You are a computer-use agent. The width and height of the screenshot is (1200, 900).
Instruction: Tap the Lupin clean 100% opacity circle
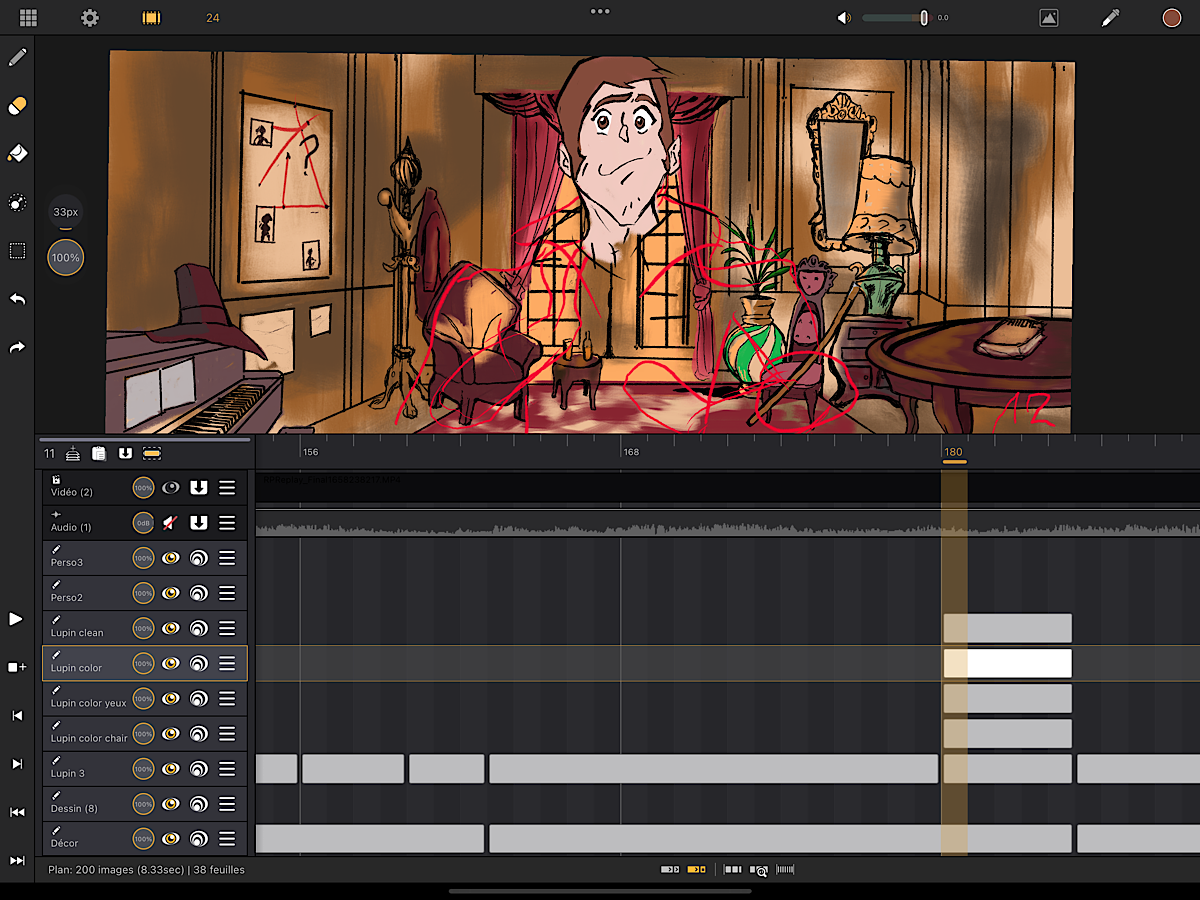(144, 628)
